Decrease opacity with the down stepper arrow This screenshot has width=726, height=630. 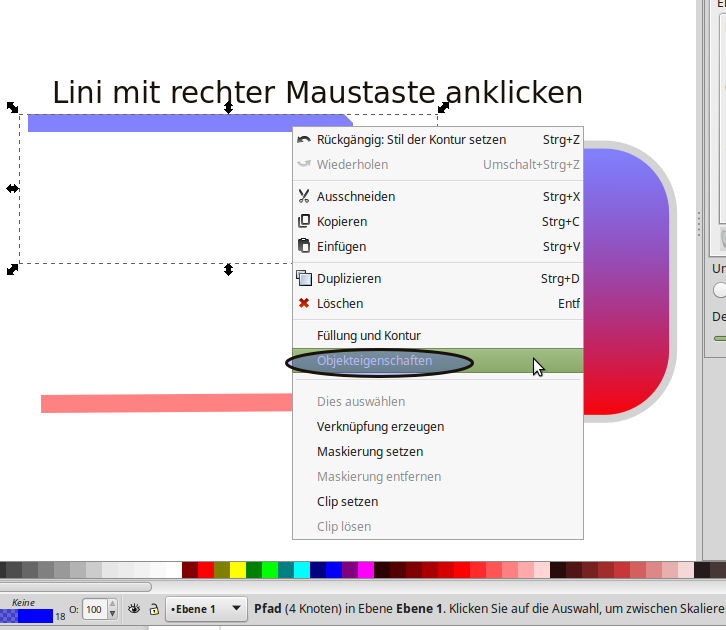coord(113,614)
